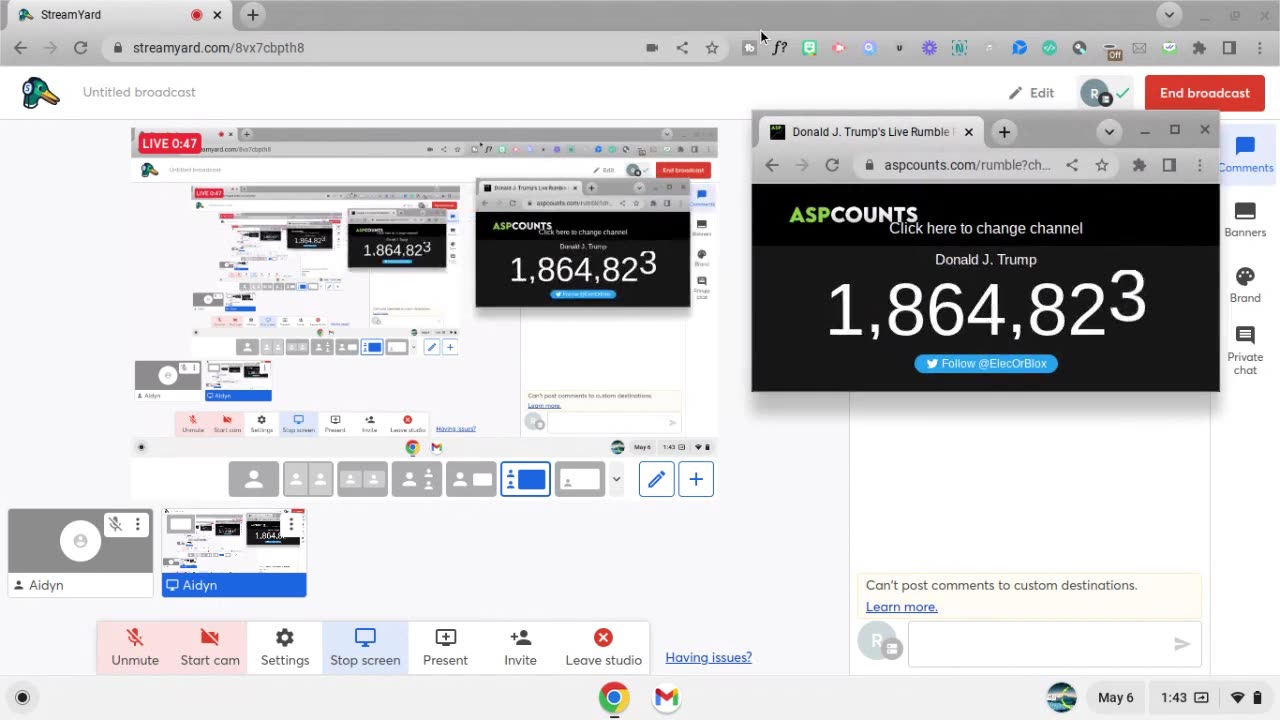Leave the studio

pyautogui.click(x=603, y=647)
